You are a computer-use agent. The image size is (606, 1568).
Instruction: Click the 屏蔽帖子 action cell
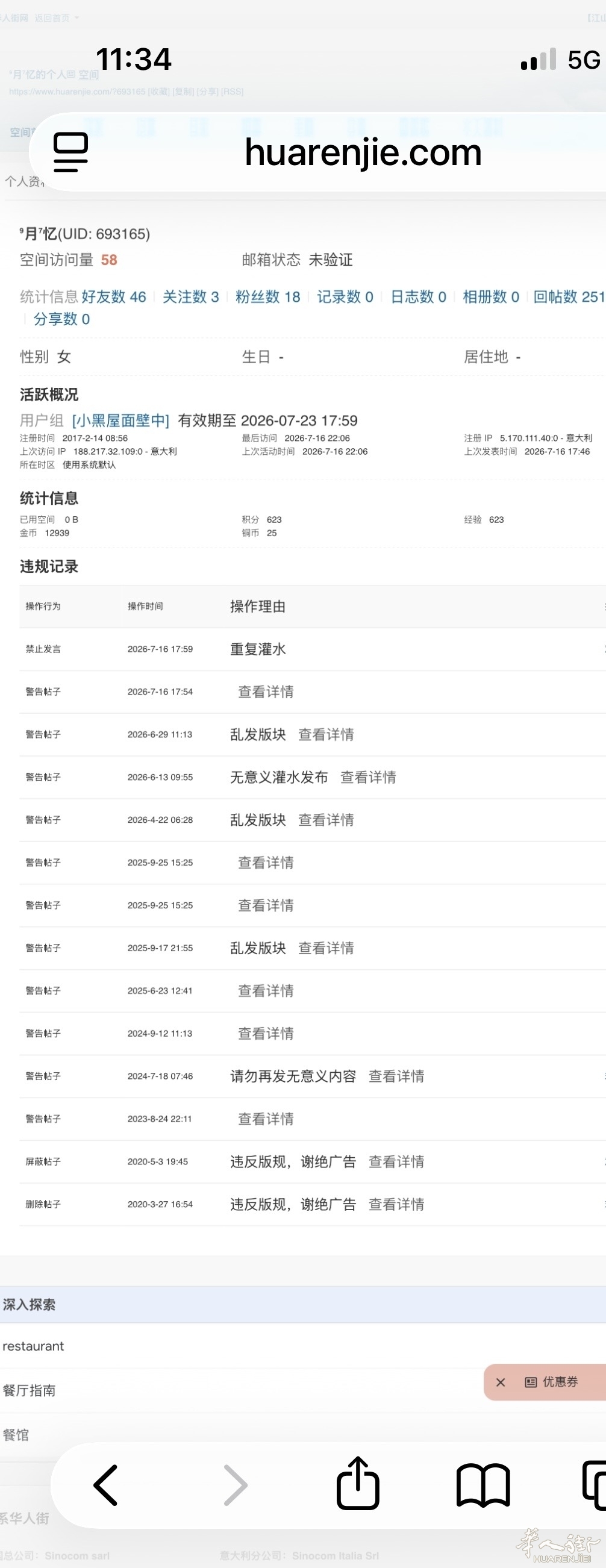43,1161
